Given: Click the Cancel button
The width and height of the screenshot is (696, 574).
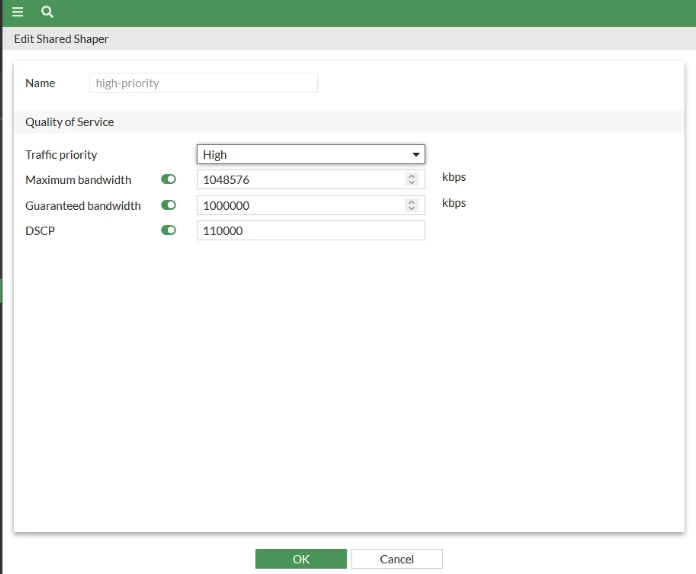Looking at the screenshot, I should (x=397, y=559).
